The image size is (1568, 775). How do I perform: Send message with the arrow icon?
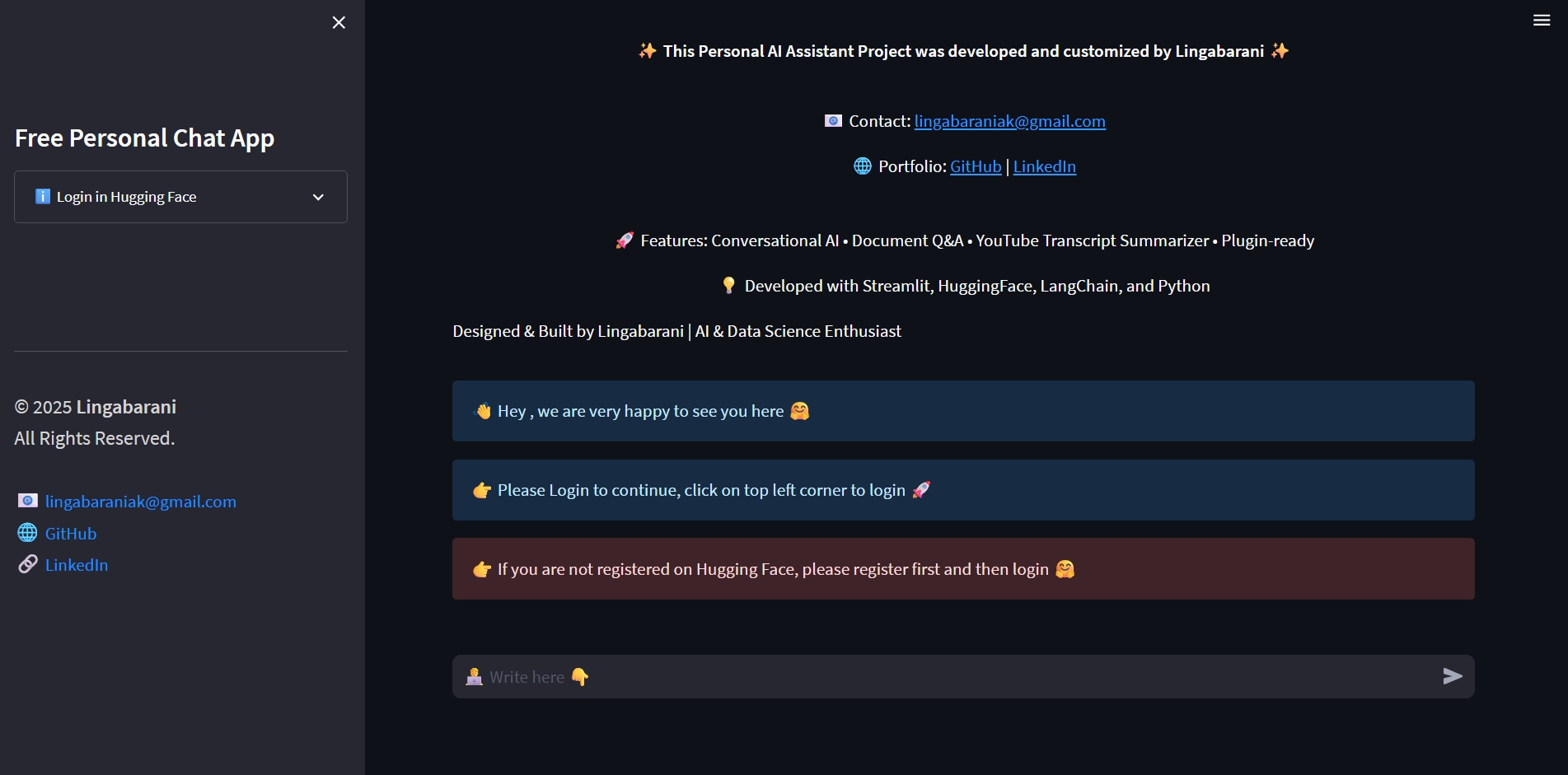point(1453,676)
